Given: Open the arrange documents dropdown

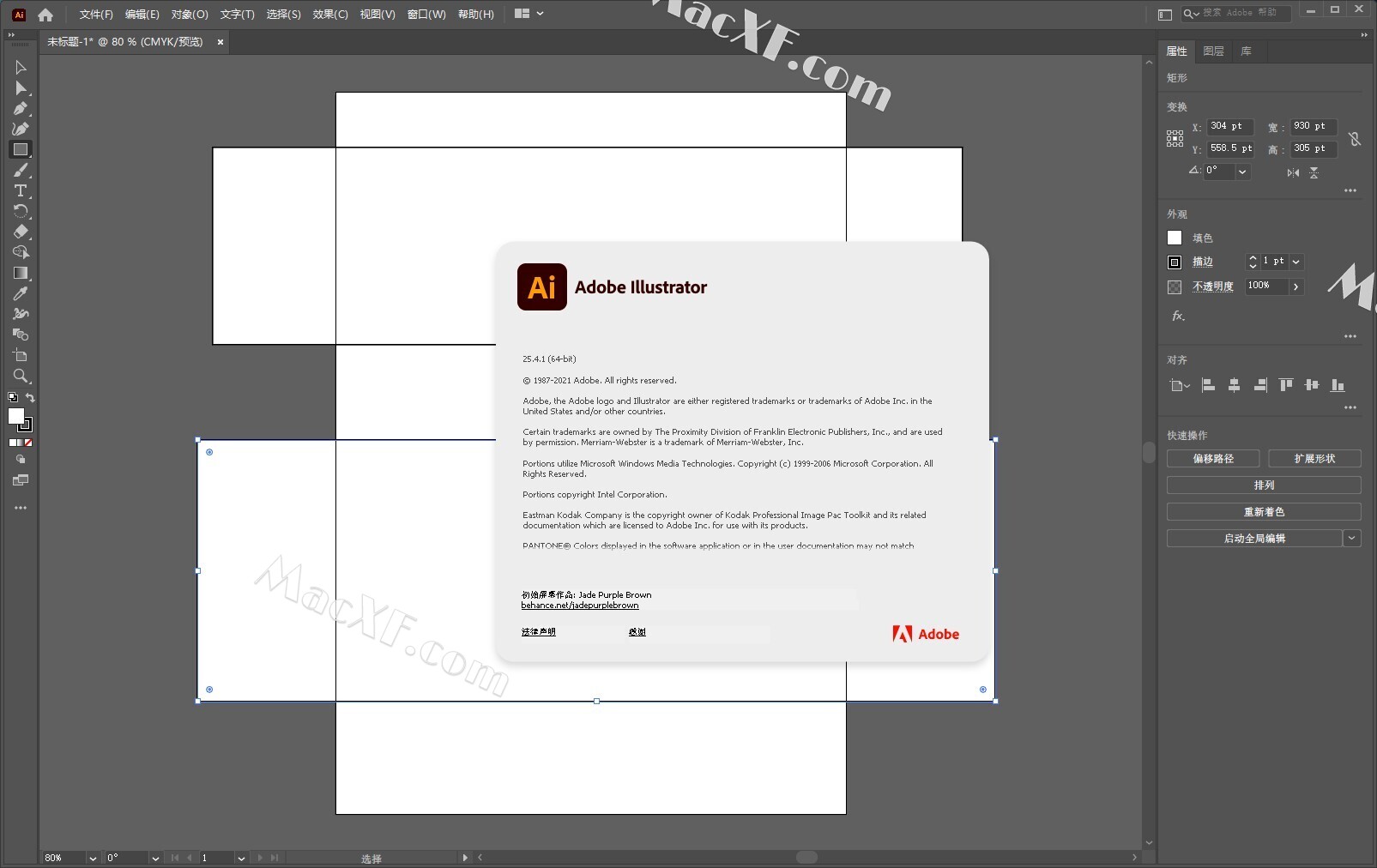Looking at the screenshot, I should [x=528, y=14].
